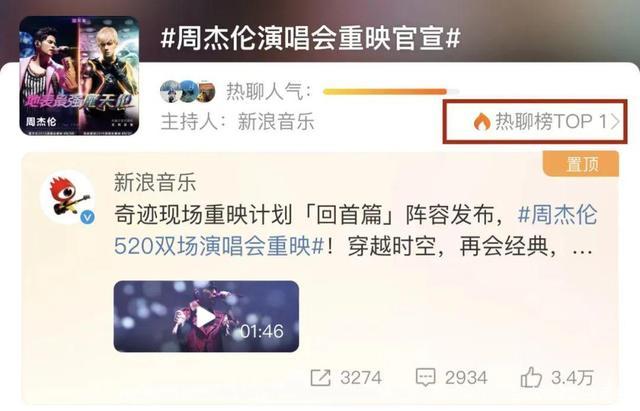The width and height of the screenshot is (640, 411).
Task: Click the 置顶 pinned label
Action: (x=581, y=164)
